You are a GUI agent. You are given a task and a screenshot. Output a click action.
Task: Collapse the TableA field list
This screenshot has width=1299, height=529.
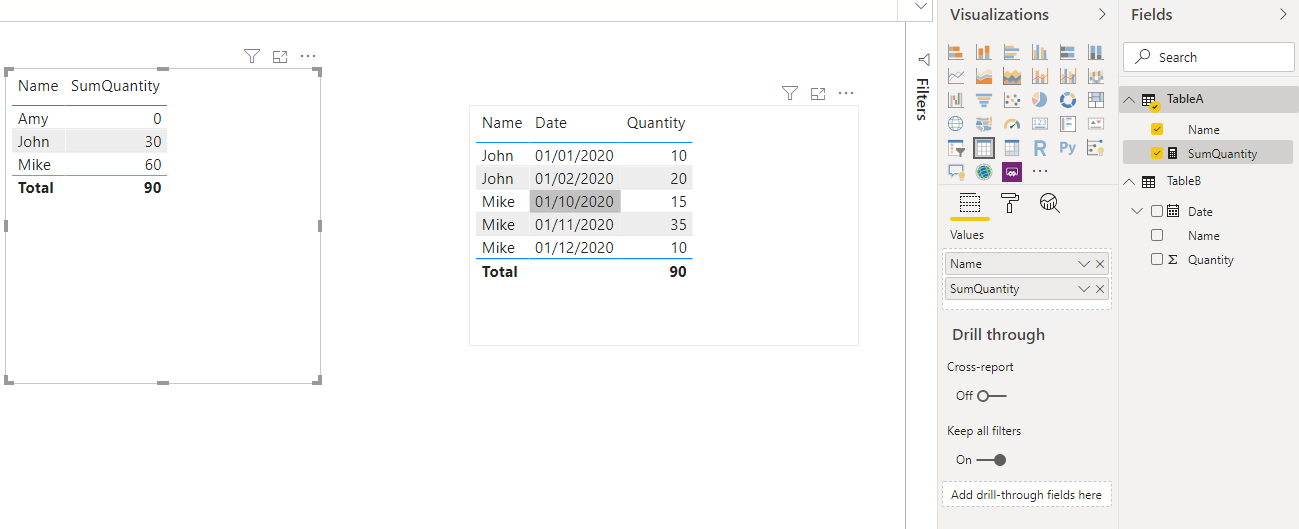pos(1129,100)
